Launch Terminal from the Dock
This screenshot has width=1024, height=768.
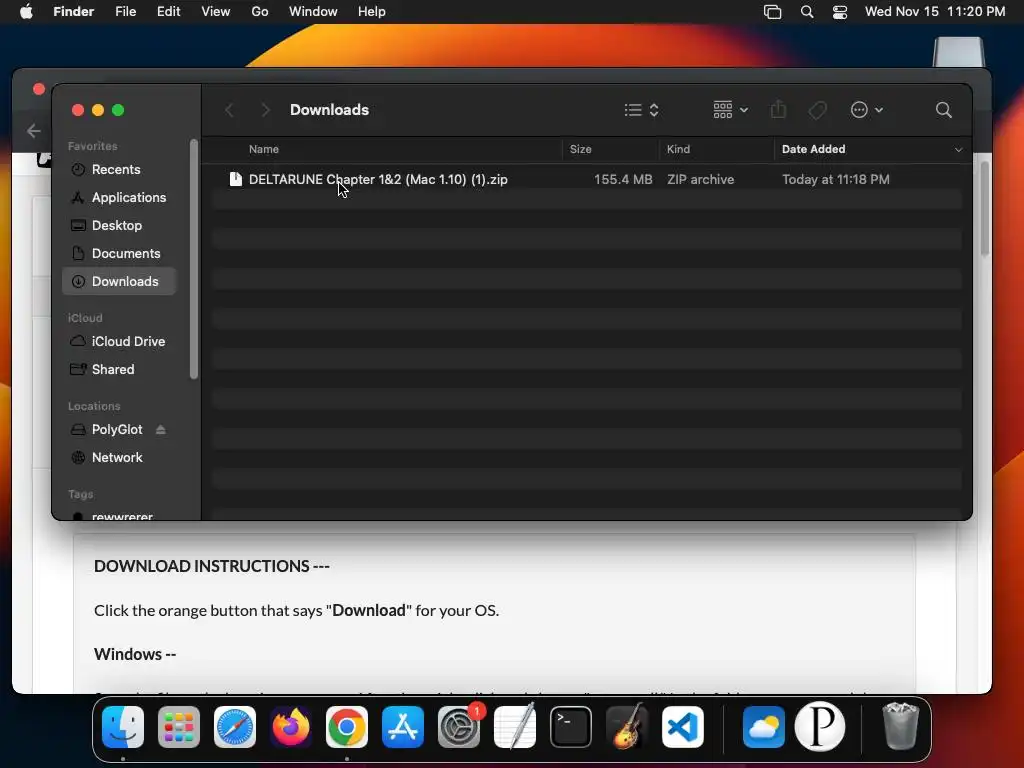click(571, 727)
